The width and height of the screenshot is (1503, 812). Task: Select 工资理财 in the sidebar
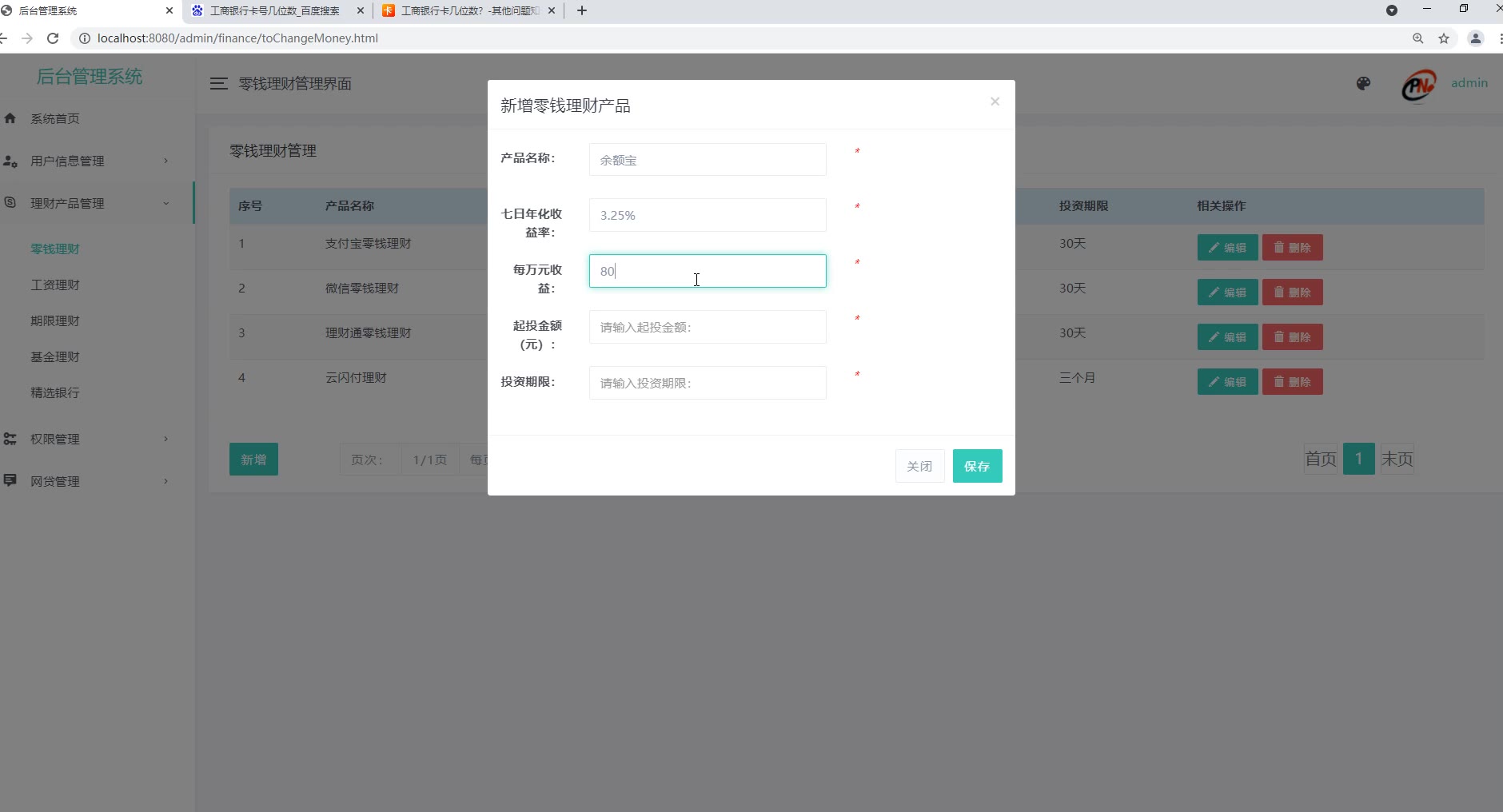click(x=55, y=285)
